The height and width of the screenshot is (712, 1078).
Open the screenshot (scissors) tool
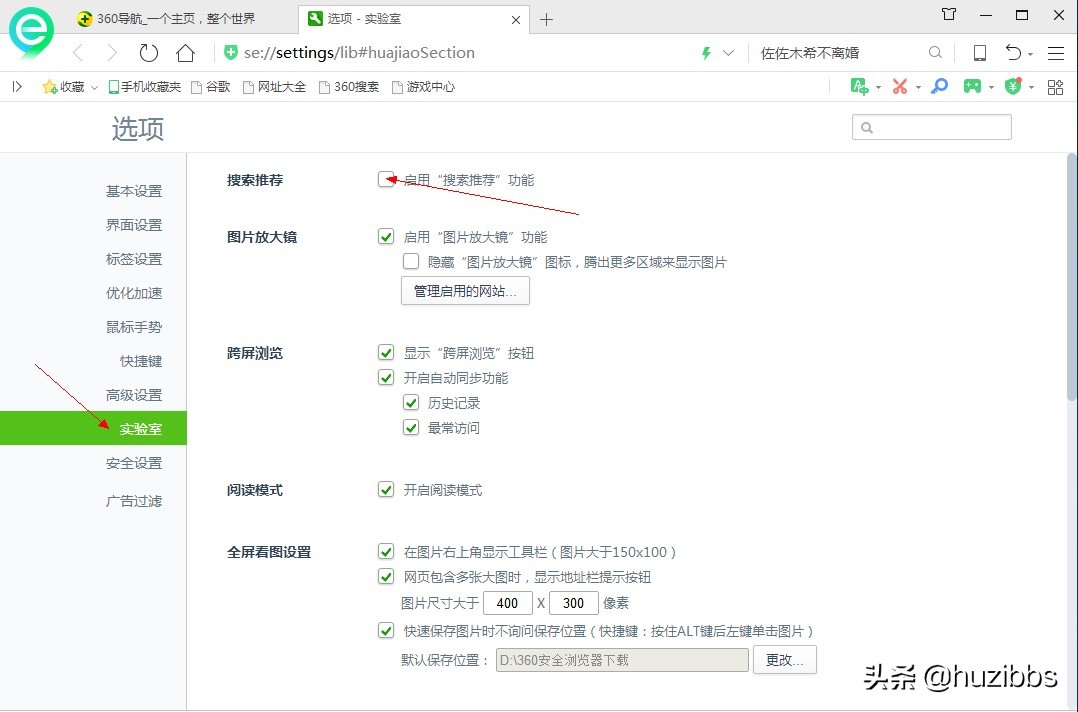[x=901, y=87]
